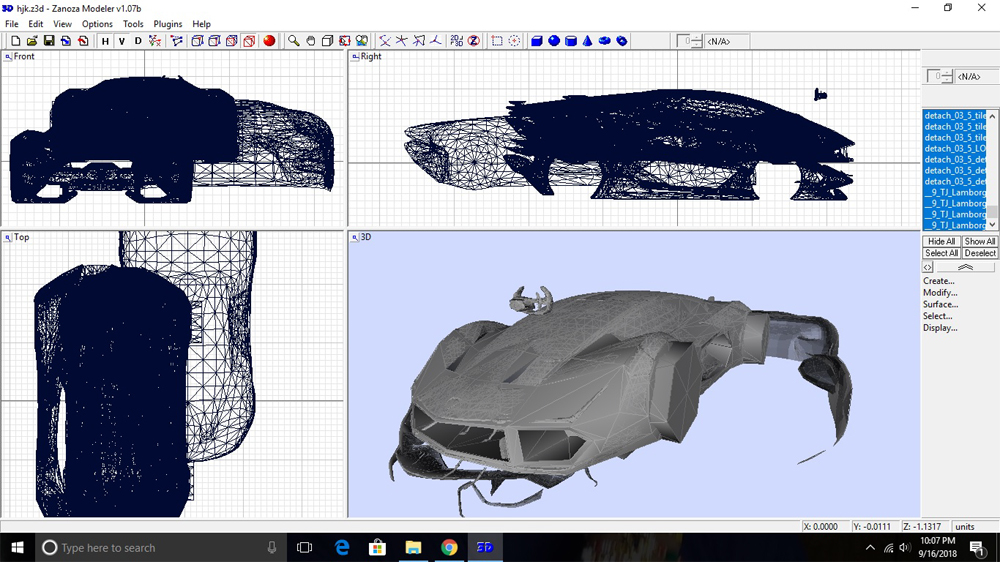The image size is (1000, 562).
Task: Click the Hide All button
Action: click(x=941, y=241)
